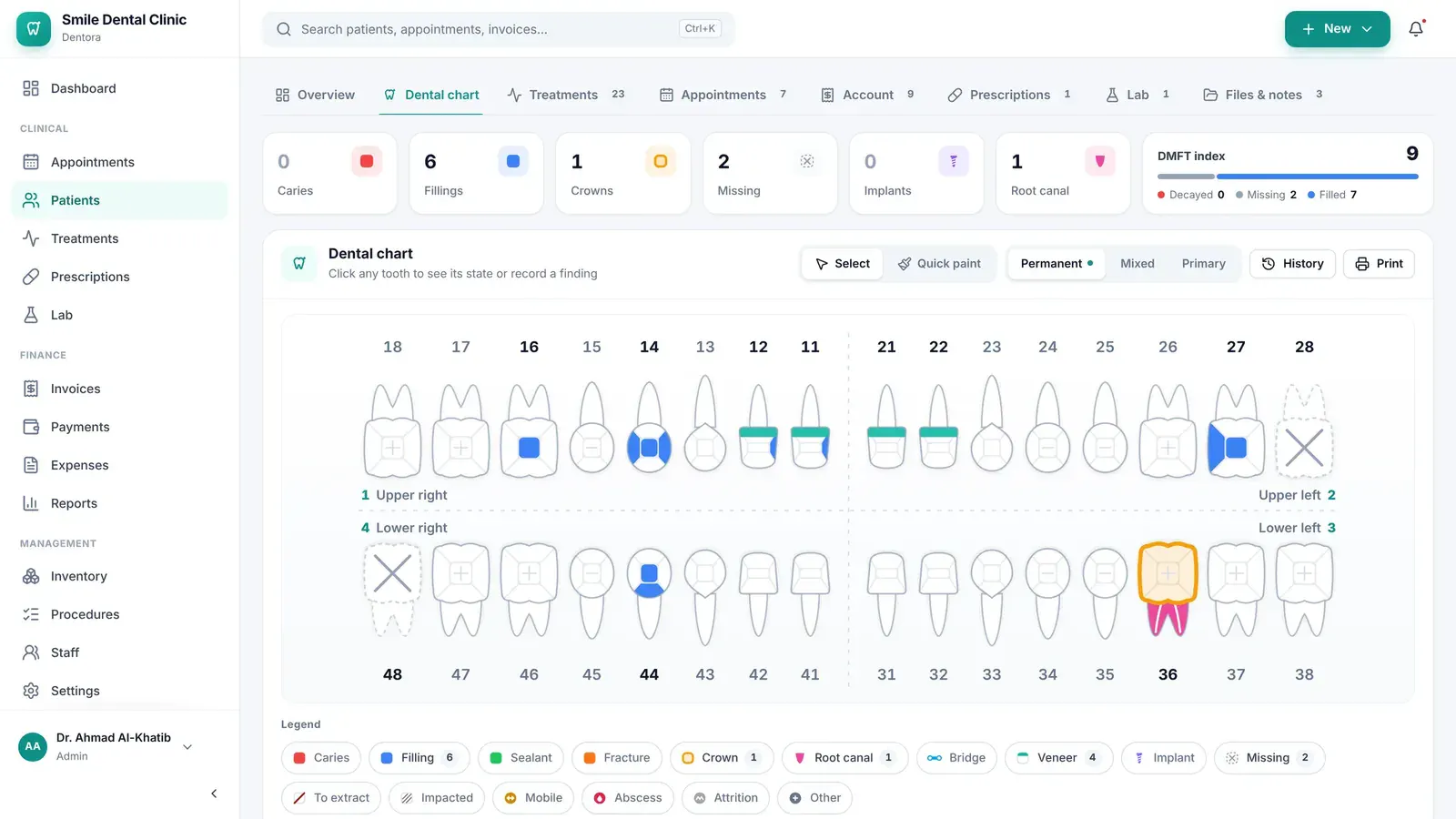Screen dimensions: 1456x819
Task: Select veneered tooth 11
Action: (x=810, y=426)
